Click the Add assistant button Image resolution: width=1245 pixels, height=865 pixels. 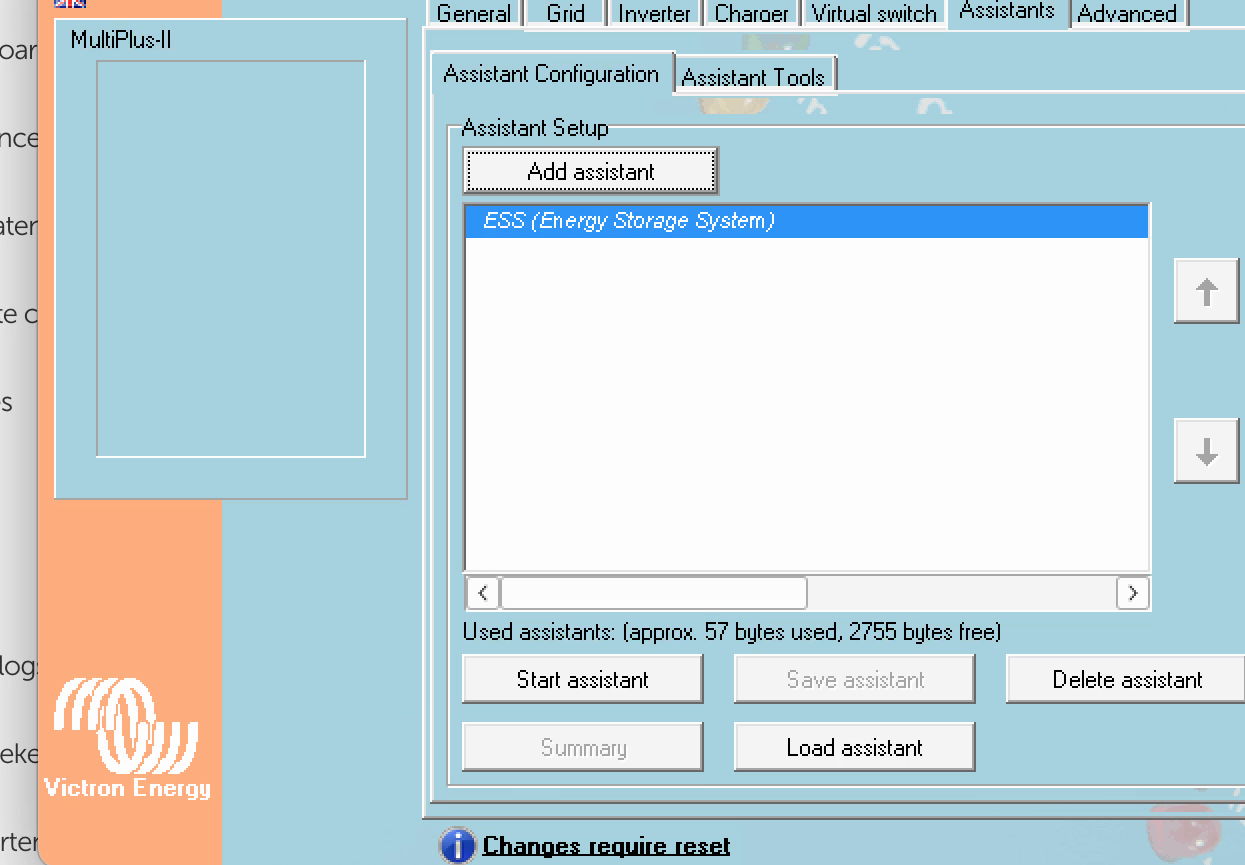click(591, 171)
